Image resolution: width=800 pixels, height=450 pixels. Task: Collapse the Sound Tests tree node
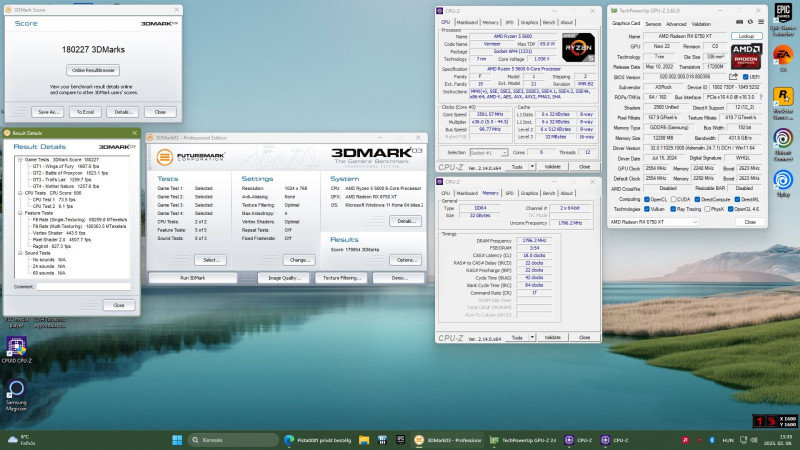tap(20, 253)
